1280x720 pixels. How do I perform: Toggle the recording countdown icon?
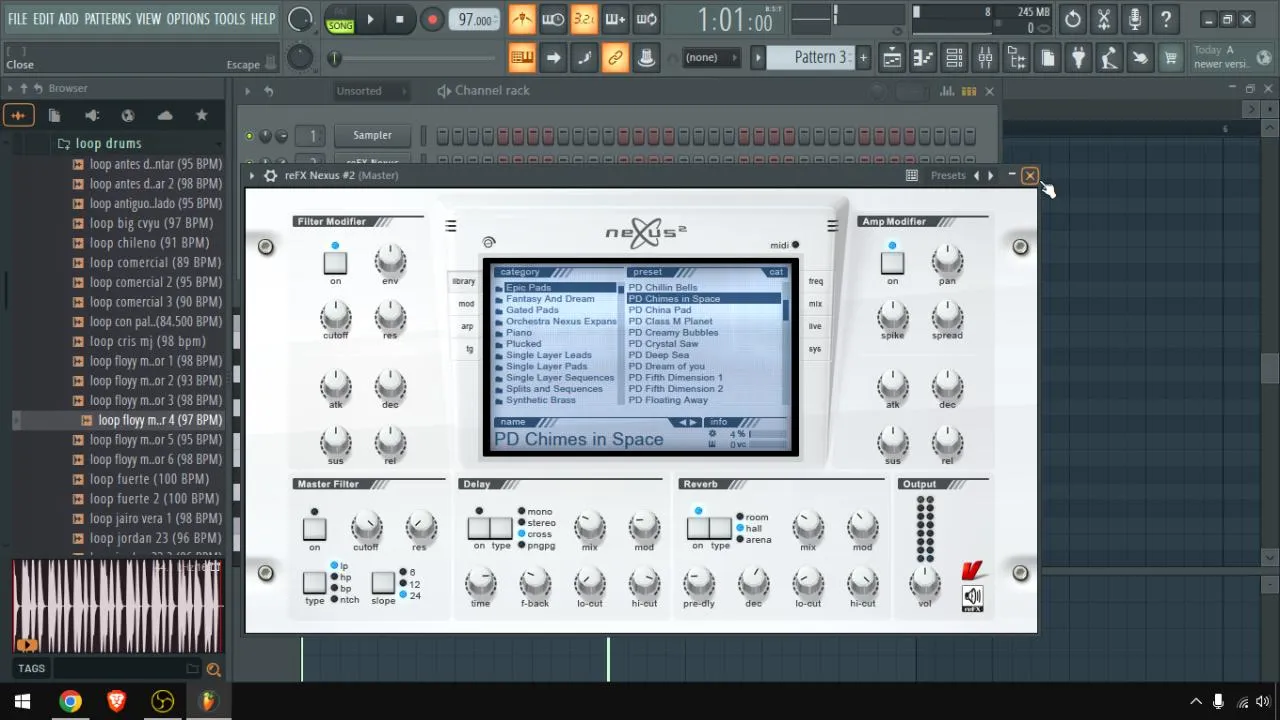click(x=584, y=19)
